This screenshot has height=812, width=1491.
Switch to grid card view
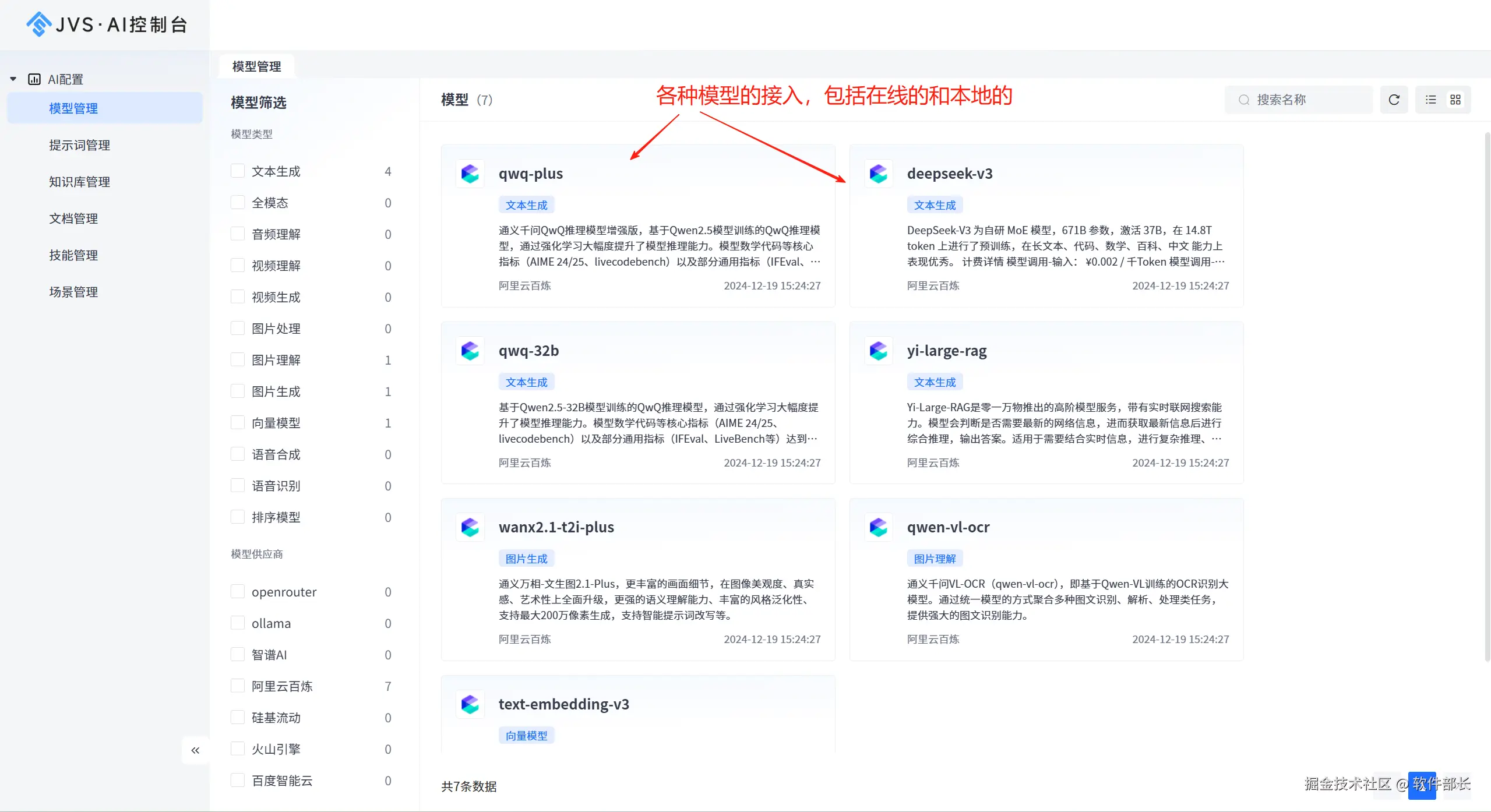(x=1455, y=100)
